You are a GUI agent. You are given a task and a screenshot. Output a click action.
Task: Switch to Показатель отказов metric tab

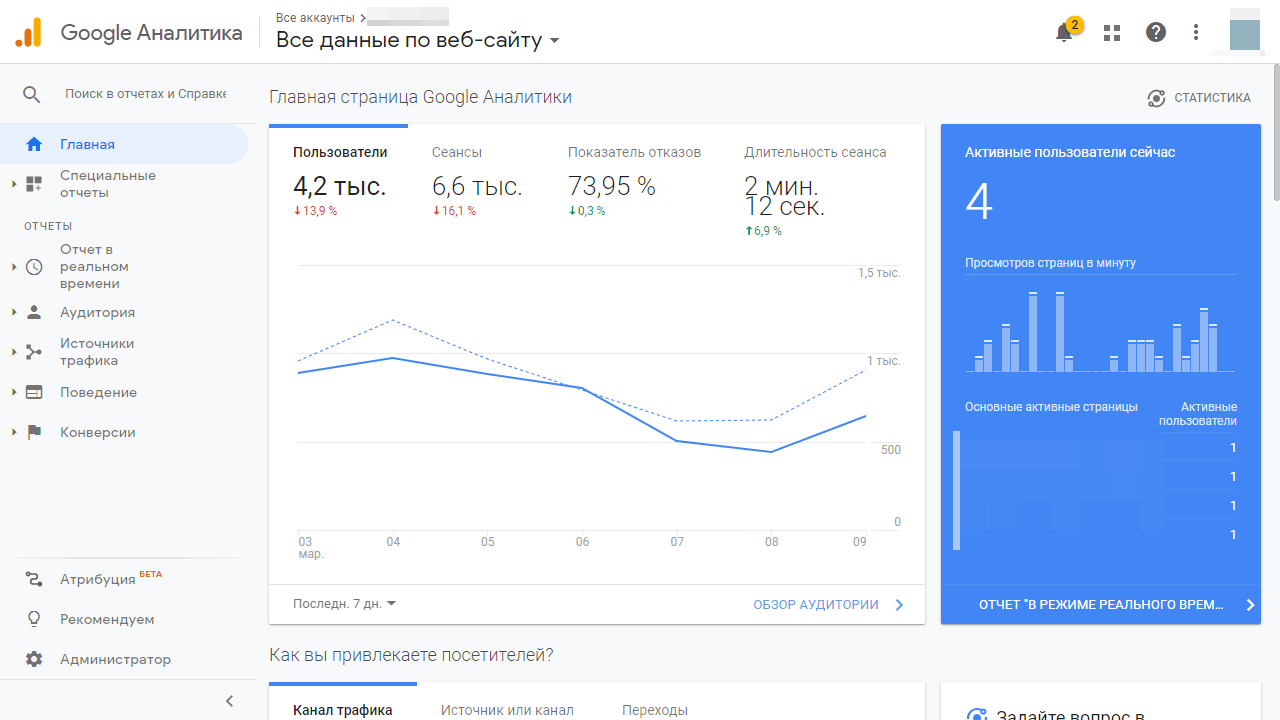coord(634,153)
